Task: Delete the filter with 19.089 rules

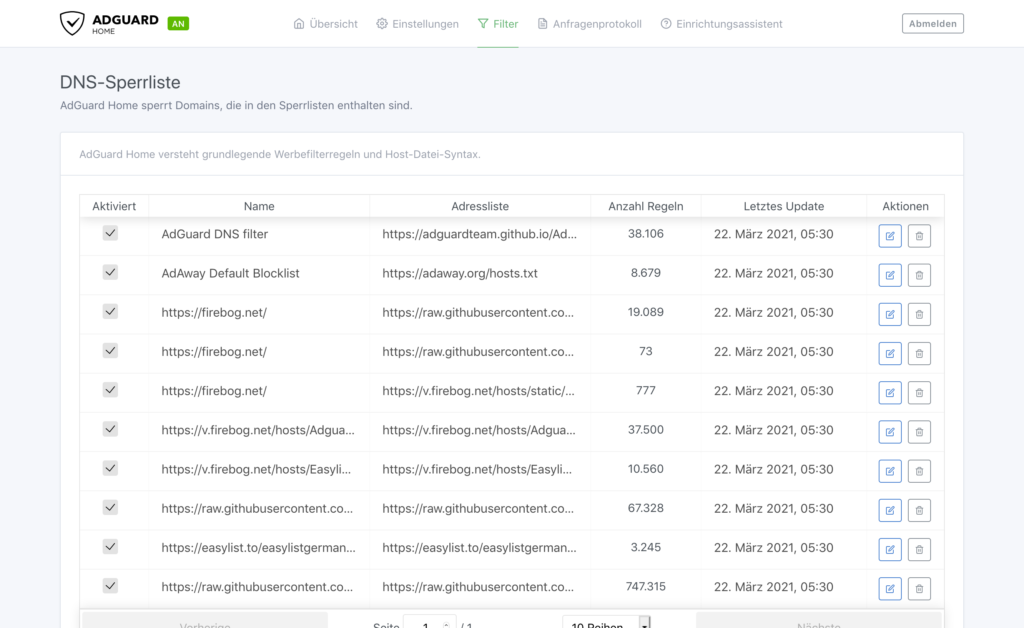Action: [x=919, y=314]
